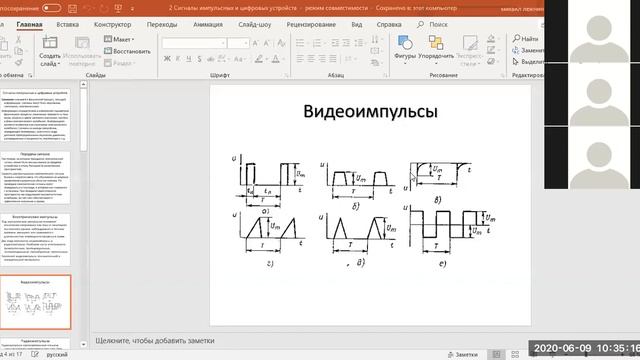Center the text alignment
The width and height of the screenshot is (640, 360).
[x=311, y=59]
